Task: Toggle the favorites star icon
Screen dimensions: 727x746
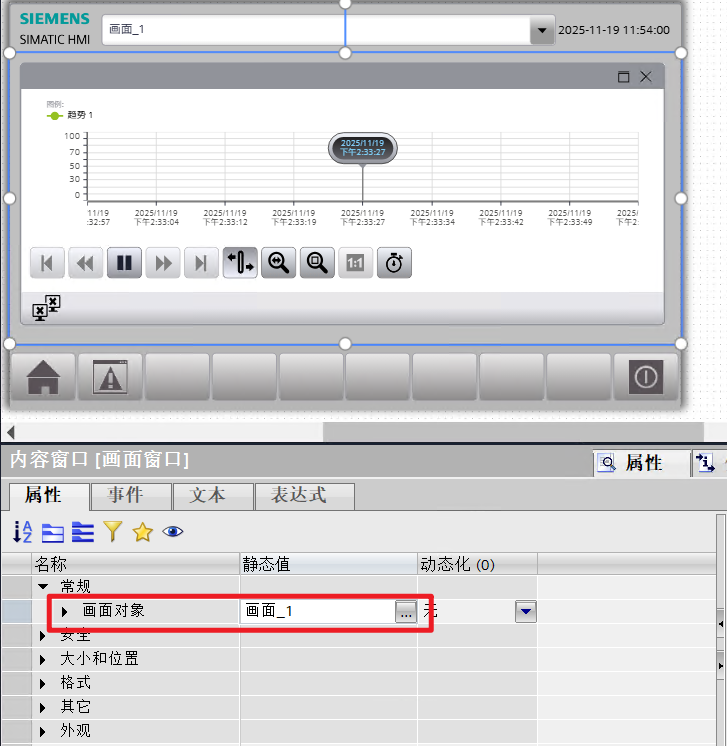Action: (x=142, y=532)
